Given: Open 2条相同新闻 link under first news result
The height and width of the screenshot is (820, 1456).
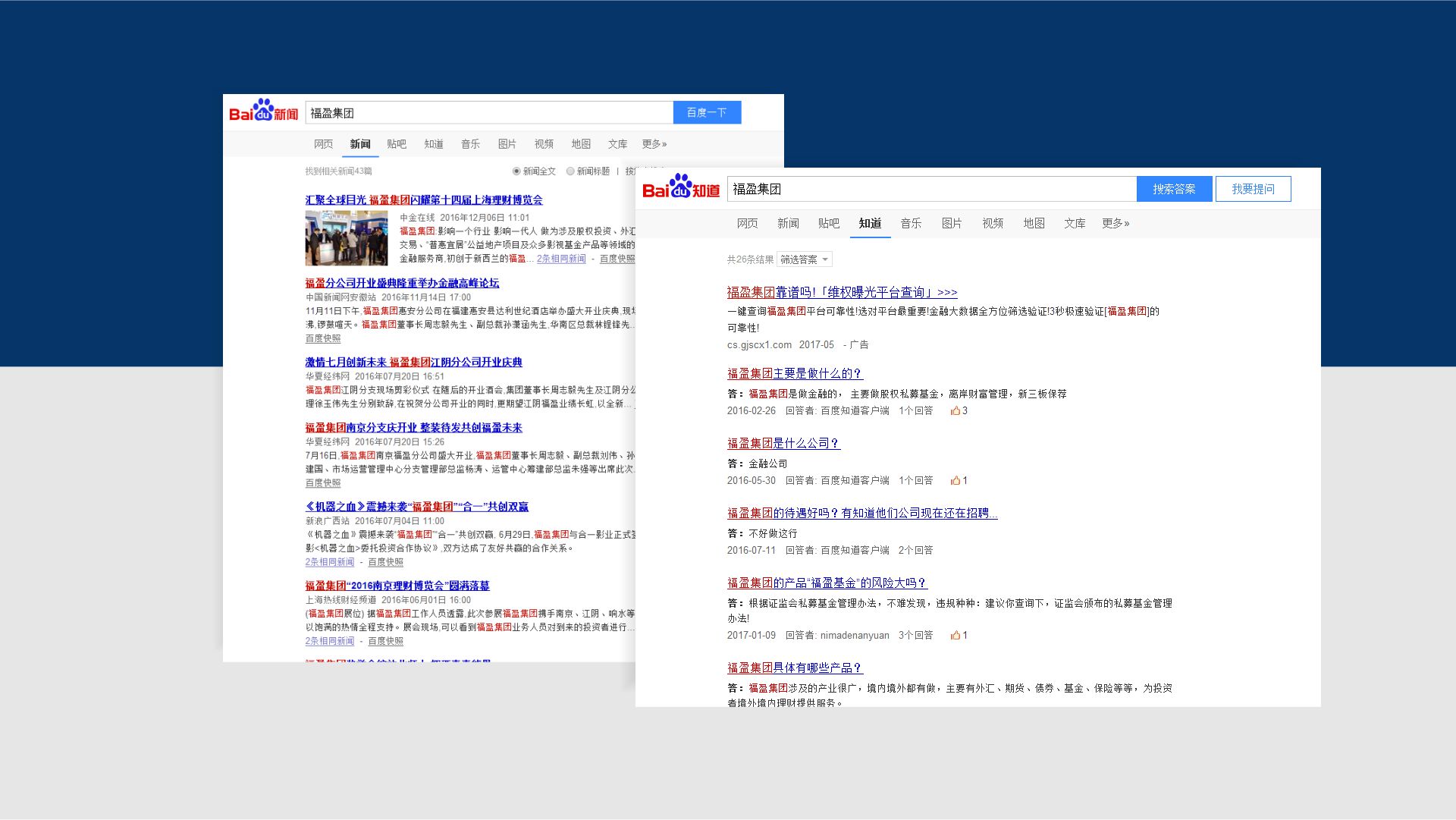Looking at the screenshot, I should point(561,259).
